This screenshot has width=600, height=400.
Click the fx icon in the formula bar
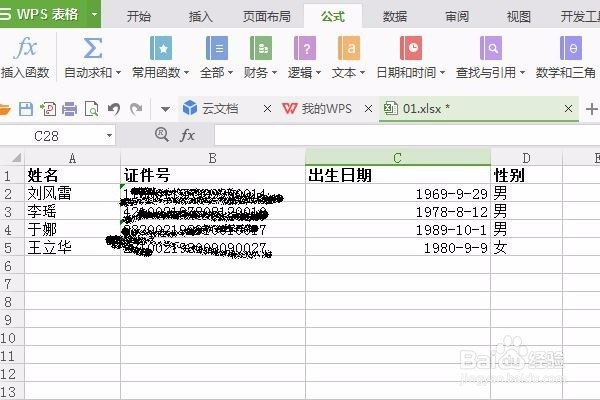click(188, 135)
